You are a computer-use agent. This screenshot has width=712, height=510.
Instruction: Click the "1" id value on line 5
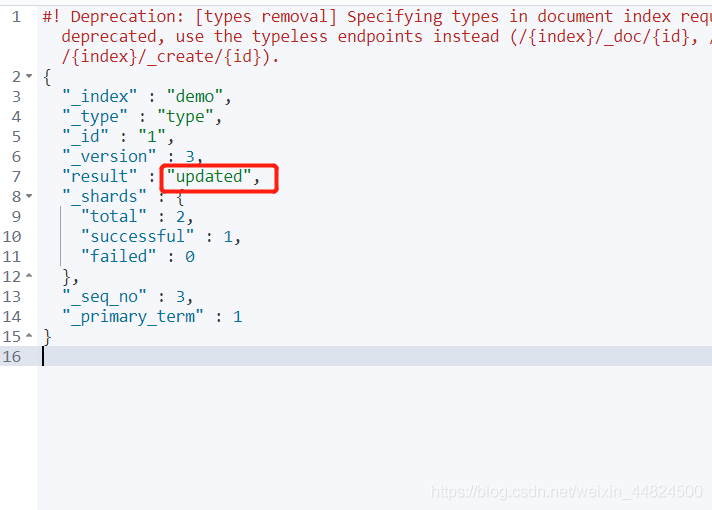click(152, 136)
